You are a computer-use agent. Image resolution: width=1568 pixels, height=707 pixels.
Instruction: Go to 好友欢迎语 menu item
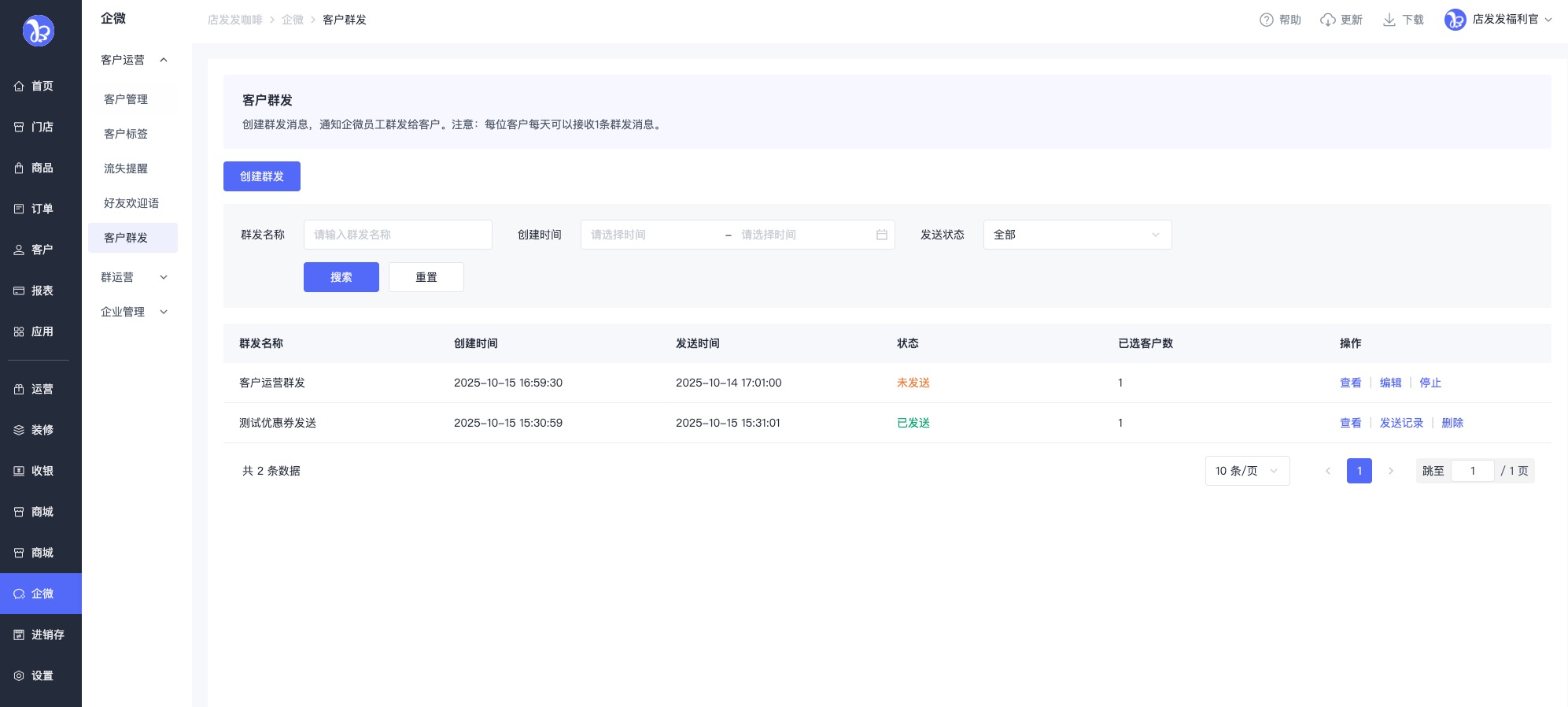point(131,203)
